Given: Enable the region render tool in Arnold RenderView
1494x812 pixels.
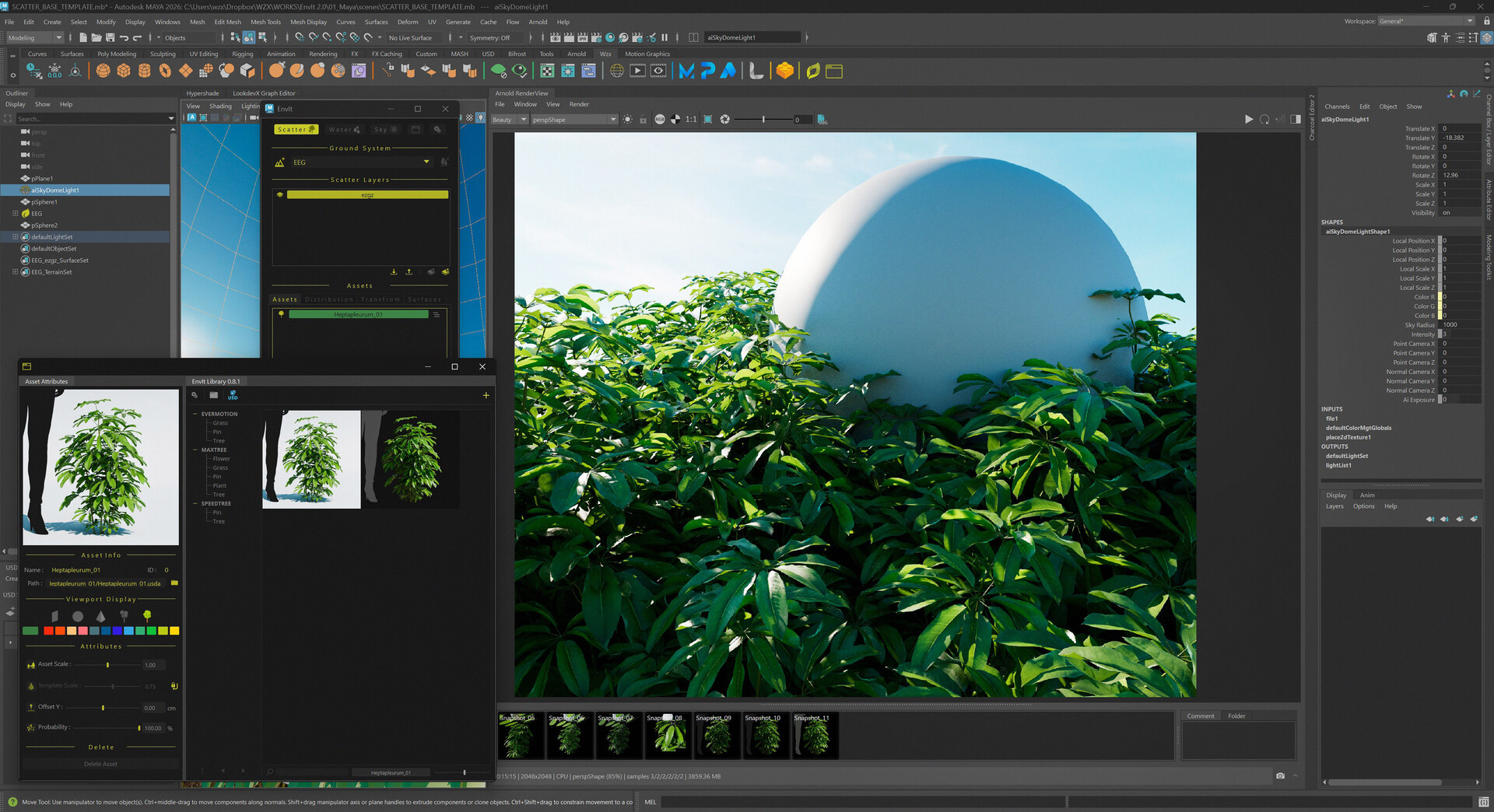Looking at the screenshot, I should click(x=709, y=119).
